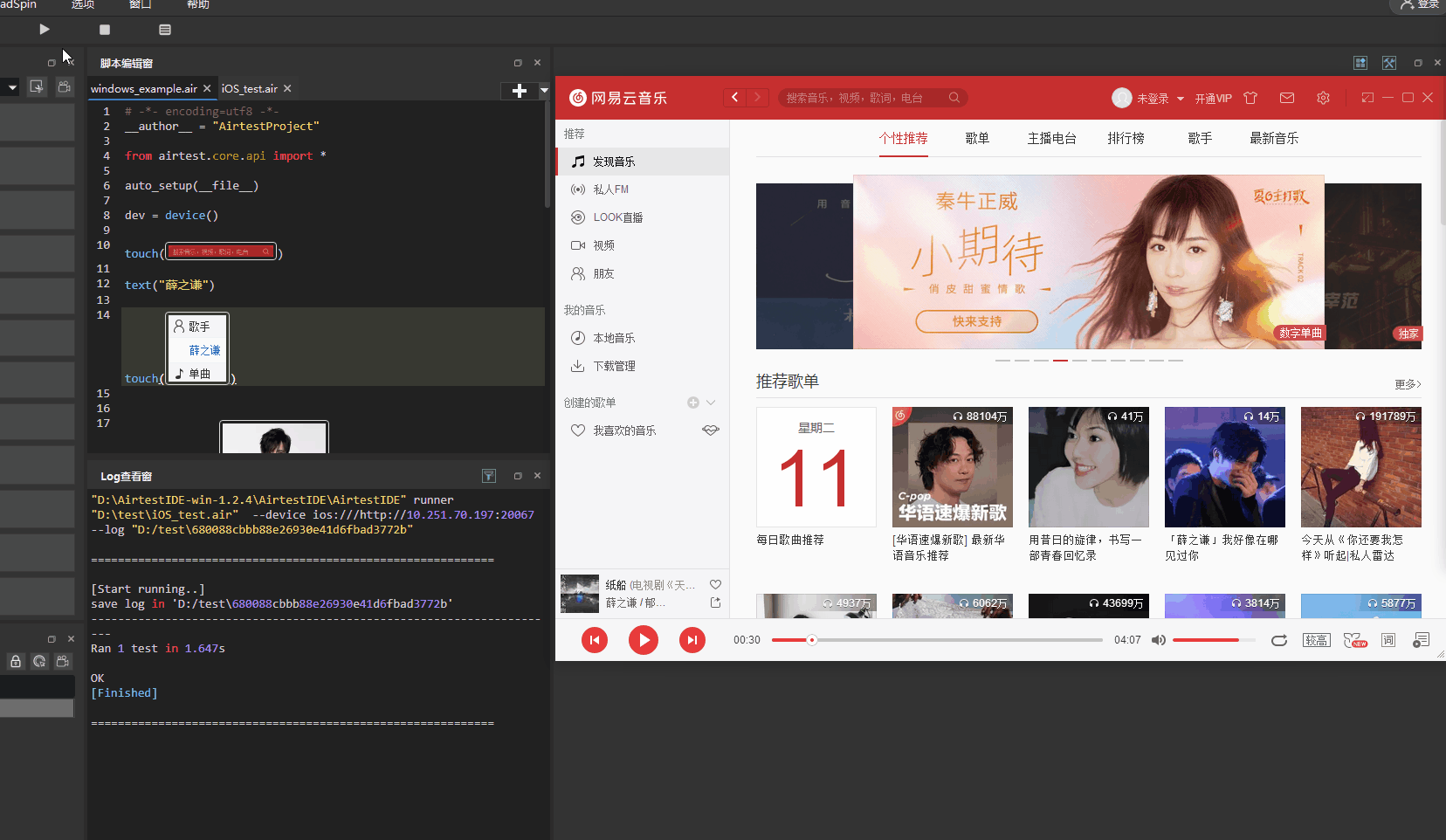This screenshot has width=1446, height=840.
Task: Mute with the speaker icon
Action: pyautogui.click(x=1159, y=640)
